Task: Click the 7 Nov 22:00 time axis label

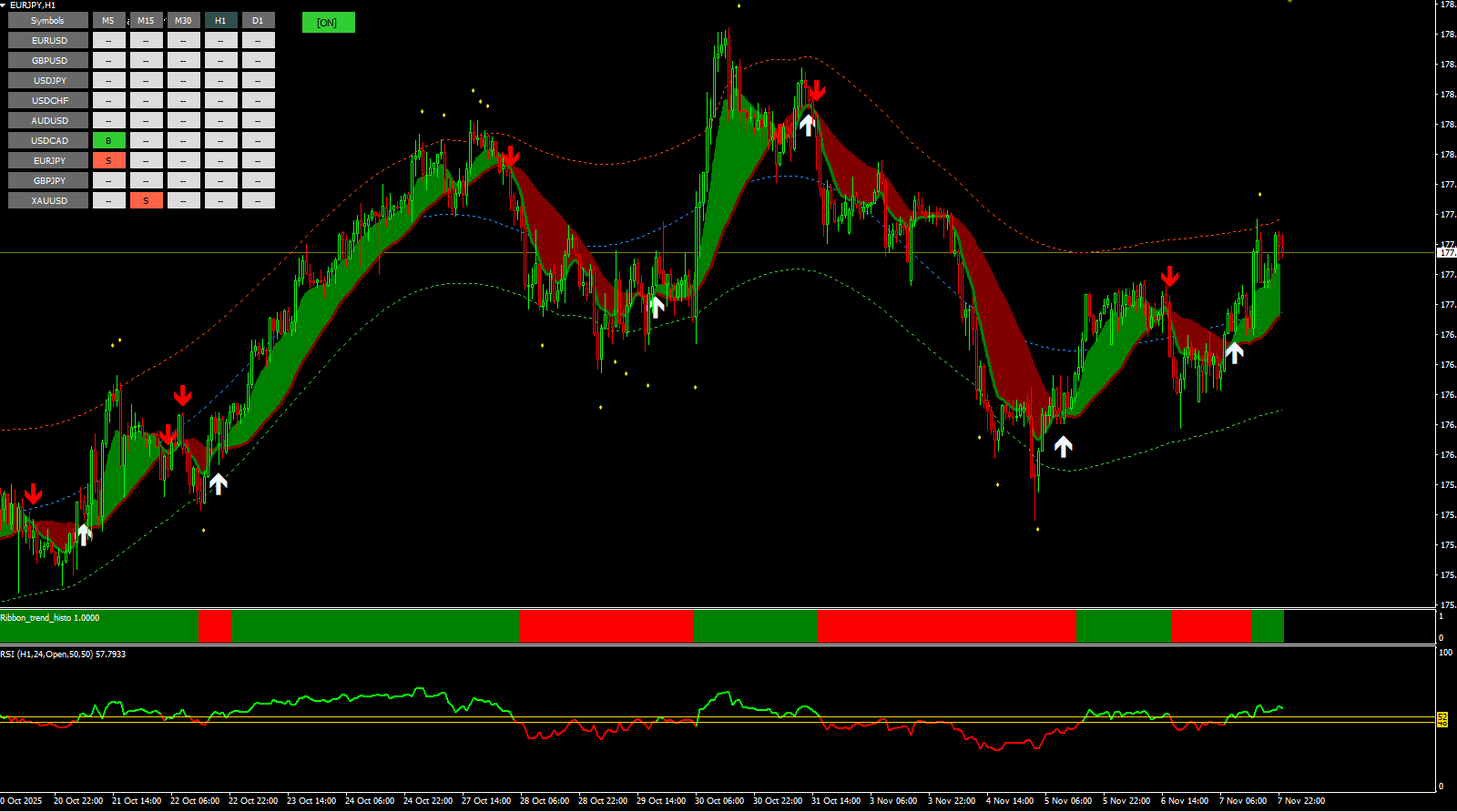Action: click(1301, 801)
